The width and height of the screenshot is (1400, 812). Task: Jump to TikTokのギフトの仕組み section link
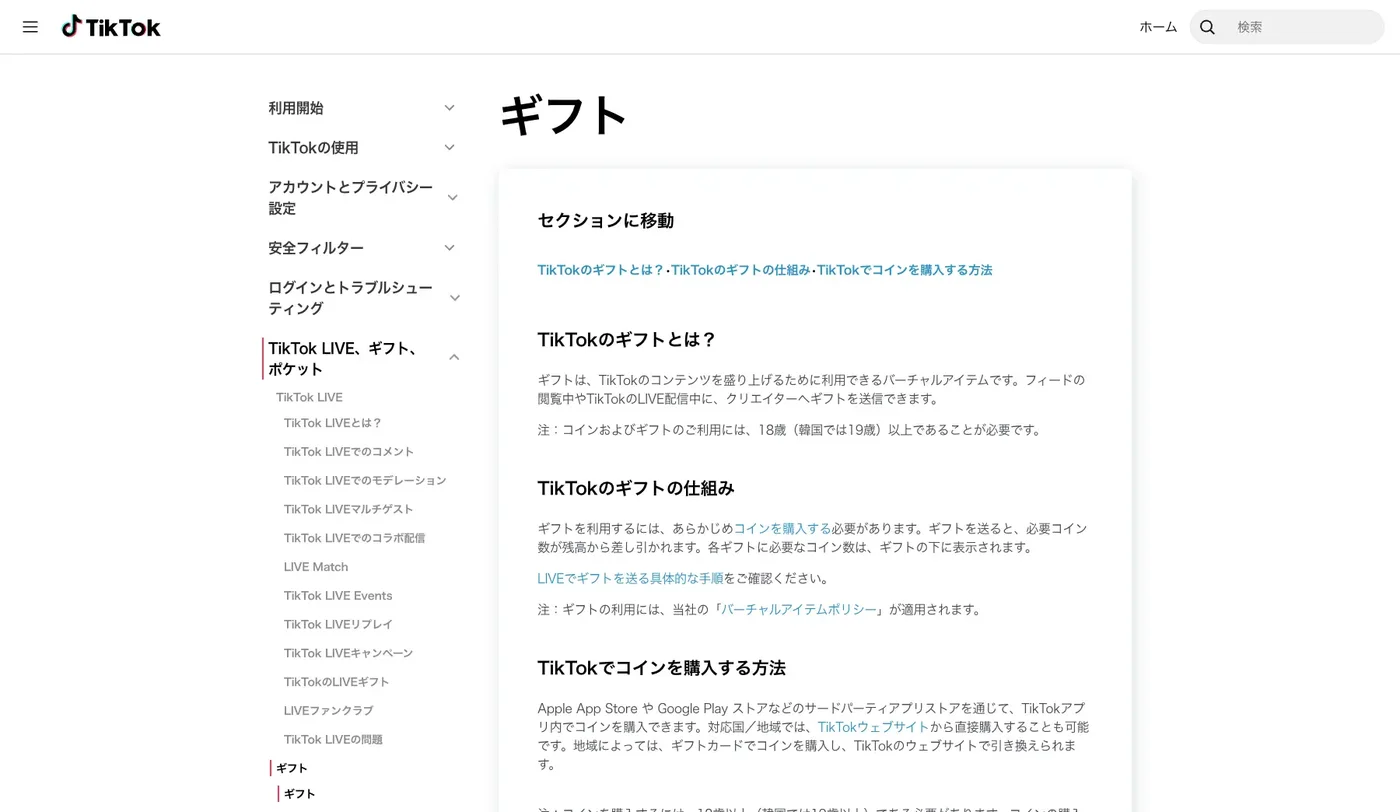point(741,270)
